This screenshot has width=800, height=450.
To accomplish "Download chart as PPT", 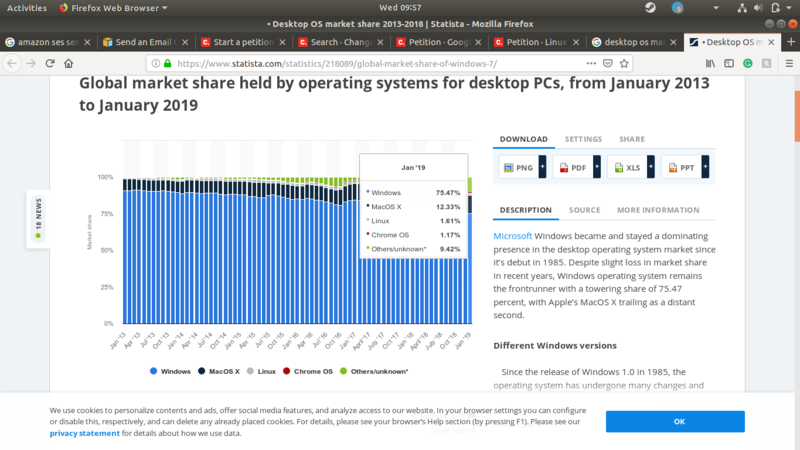I will pyautogui.click(x=681, y=167).
